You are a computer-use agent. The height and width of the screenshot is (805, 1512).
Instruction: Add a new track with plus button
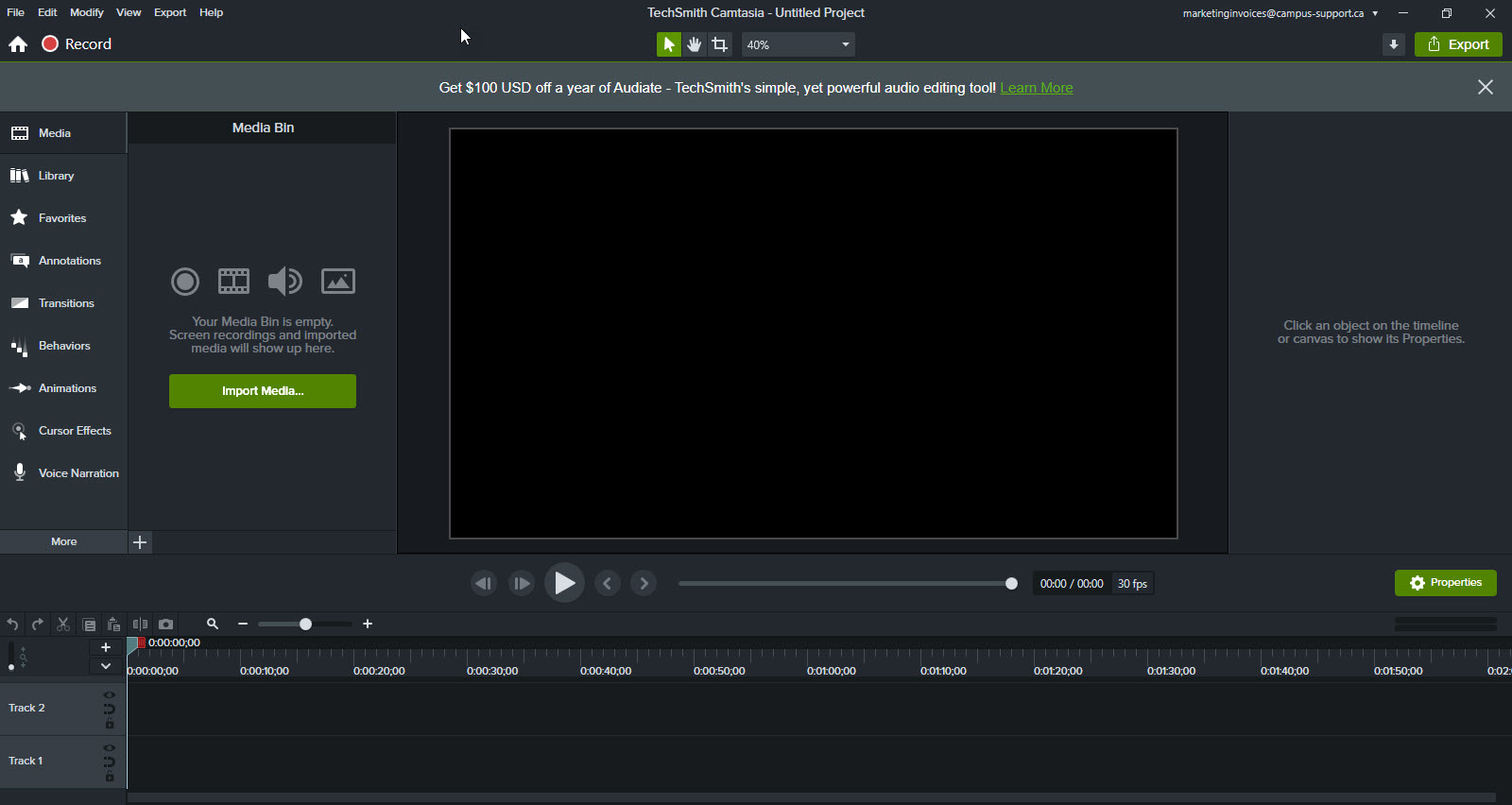click(x=106, y=647)
